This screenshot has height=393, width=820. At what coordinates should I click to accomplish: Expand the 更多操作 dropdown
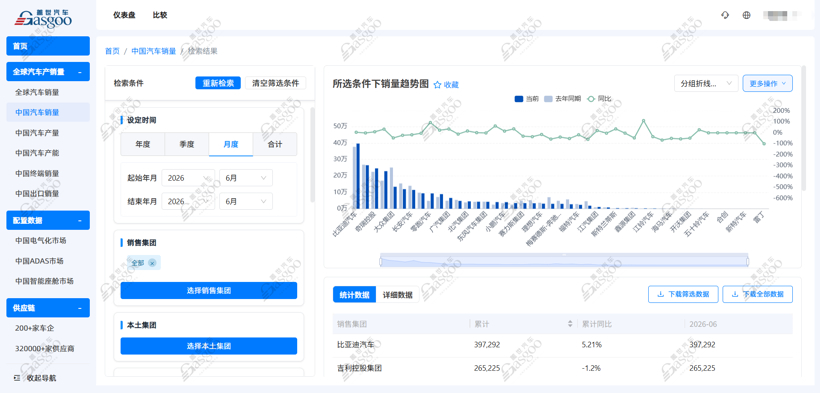768,83
